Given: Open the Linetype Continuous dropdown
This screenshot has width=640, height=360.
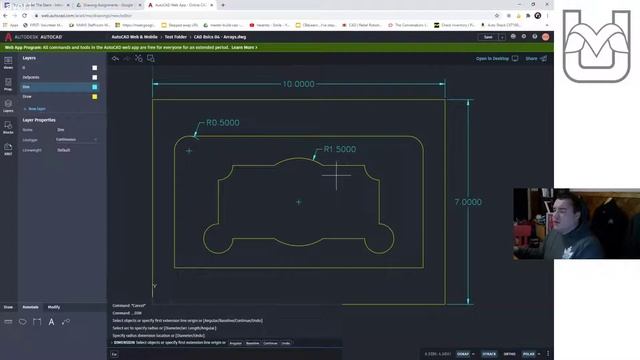Looking at the screenshot, I should [77, 140].
